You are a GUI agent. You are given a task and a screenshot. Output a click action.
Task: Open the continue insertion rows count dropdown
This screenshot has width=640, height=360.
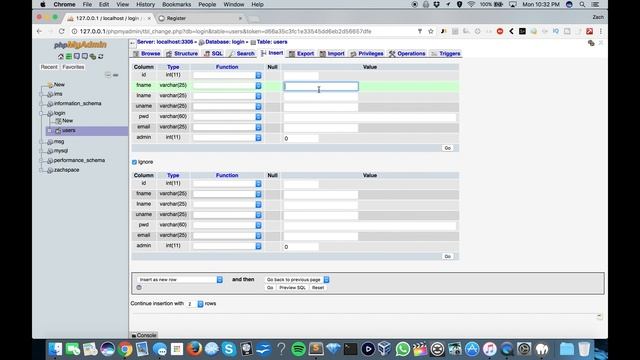tap(195, 304)
